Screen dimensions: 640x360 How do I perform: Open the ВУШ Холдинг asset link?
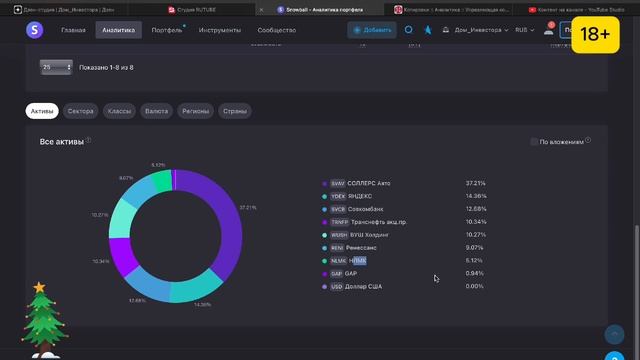coord(369,235)
